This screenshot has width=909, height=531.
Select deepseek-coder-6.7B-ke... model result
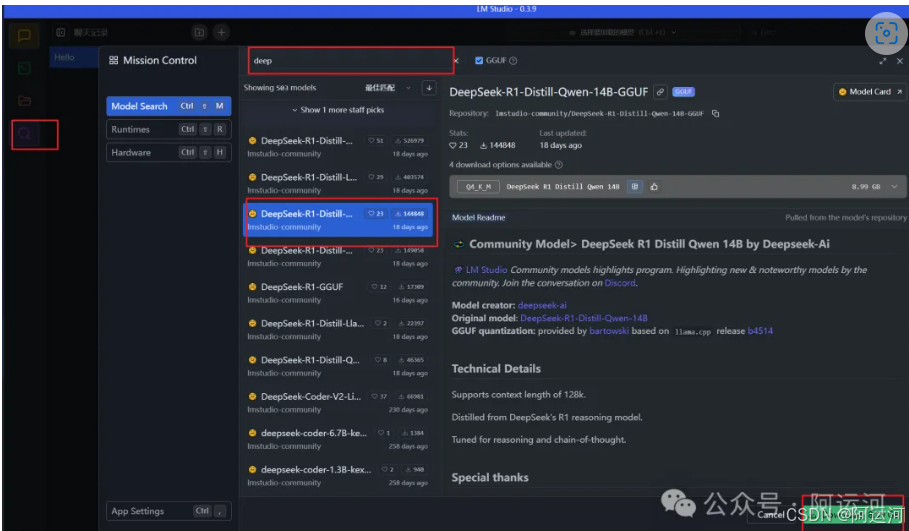click(338, 439)
